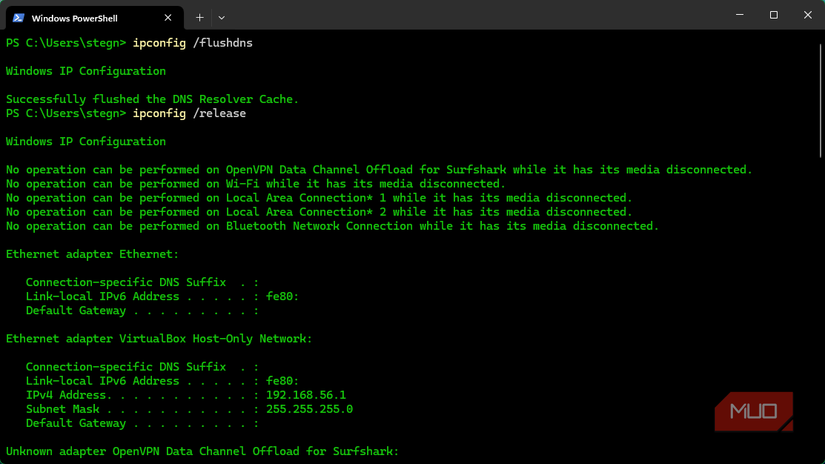Viewport: 825px width, 464px height.
Task: Click the MUO logo watermark
Action: (754, 411)
